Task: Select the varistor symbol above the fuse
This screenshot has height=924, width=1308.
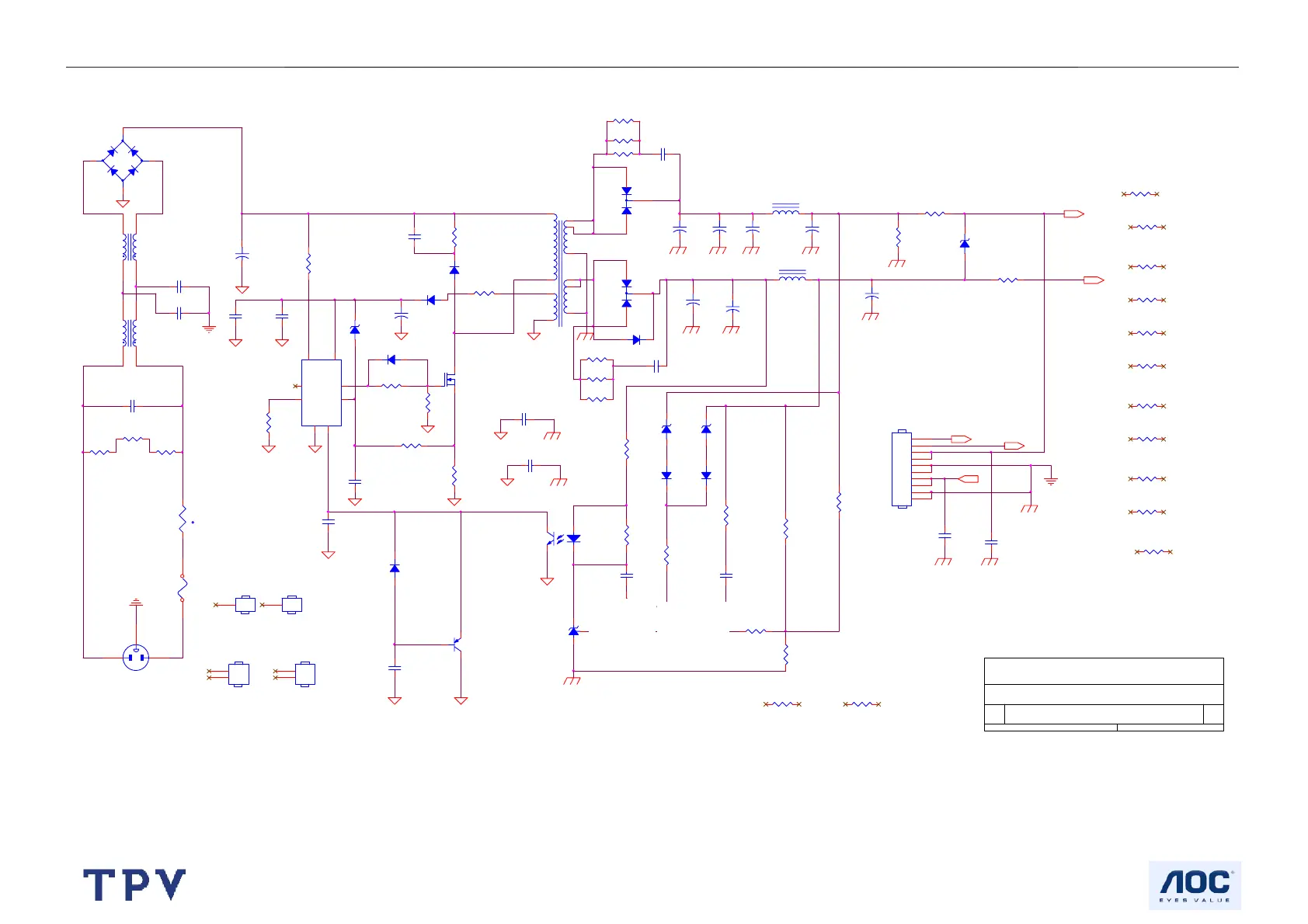Action: coord(183,519)
